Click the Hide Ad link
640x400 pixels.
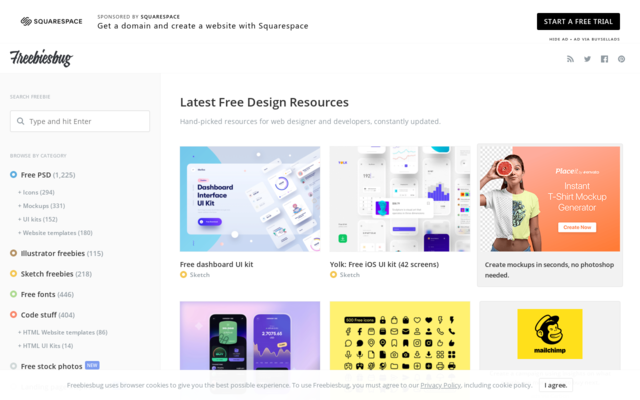(x=558, y=39)
